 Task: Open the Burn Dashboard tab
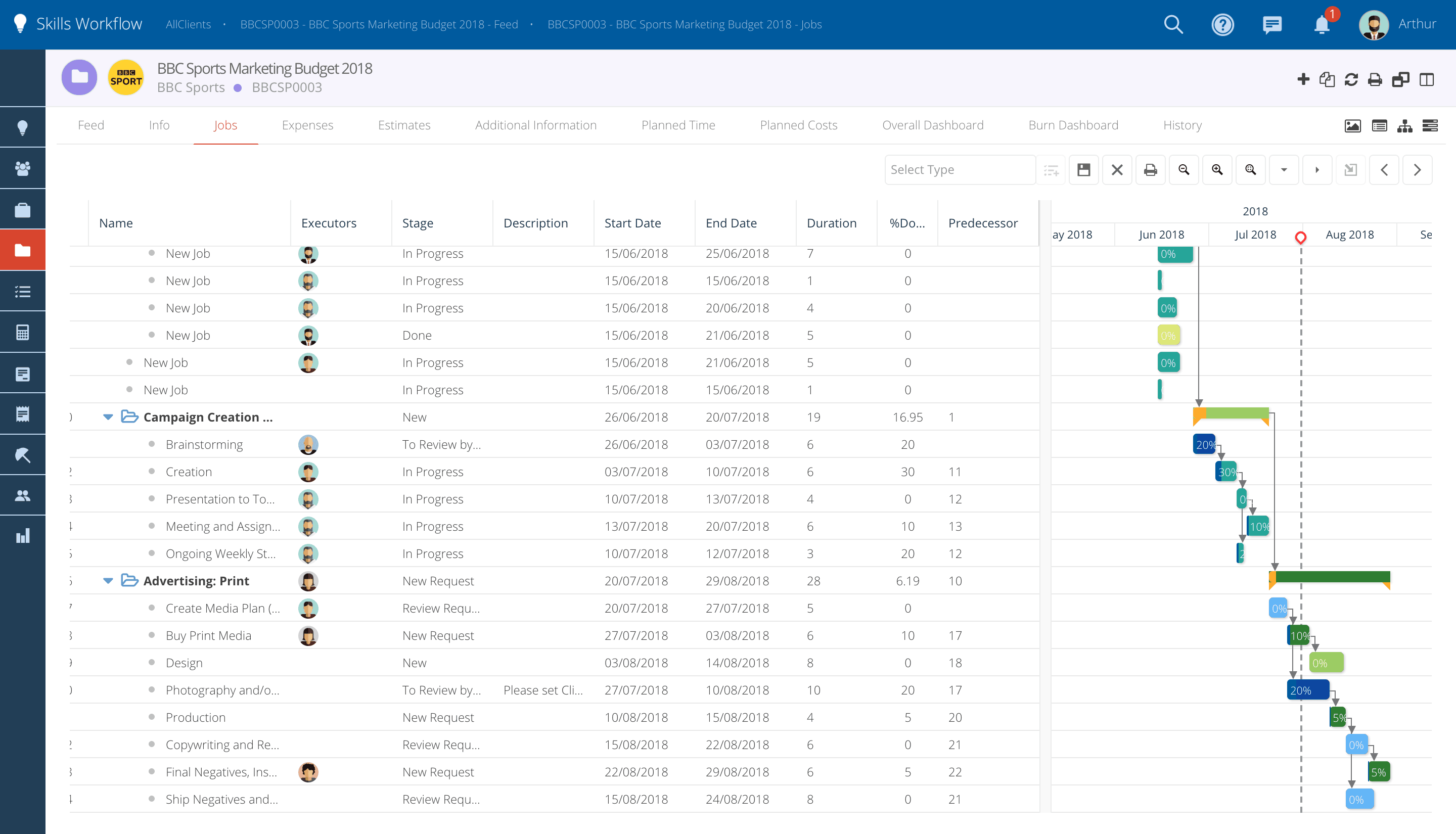coord(1073,125)
